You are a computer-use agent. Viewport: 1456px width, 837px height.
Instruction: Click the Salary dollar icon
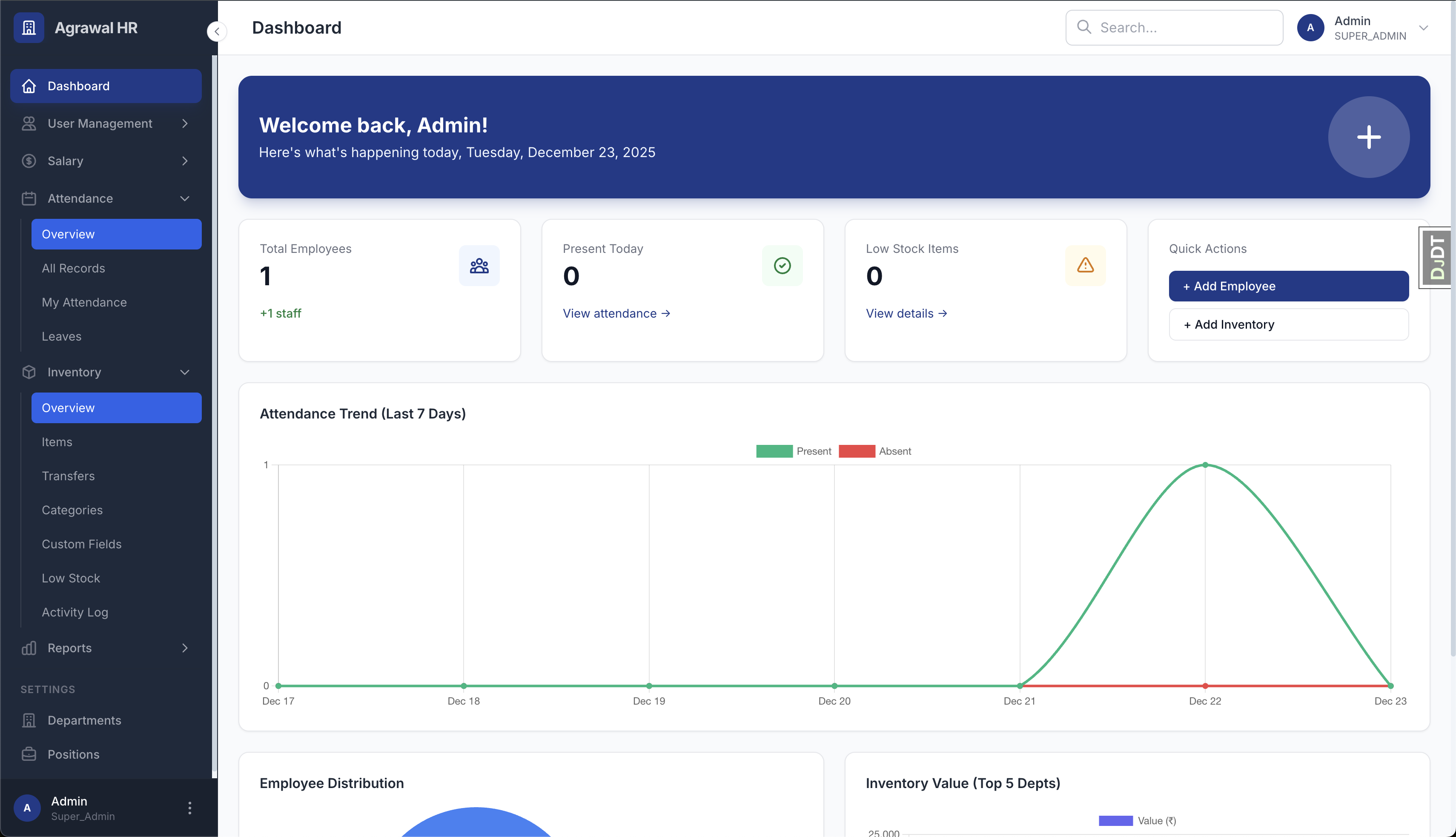(x=29, y=161)
